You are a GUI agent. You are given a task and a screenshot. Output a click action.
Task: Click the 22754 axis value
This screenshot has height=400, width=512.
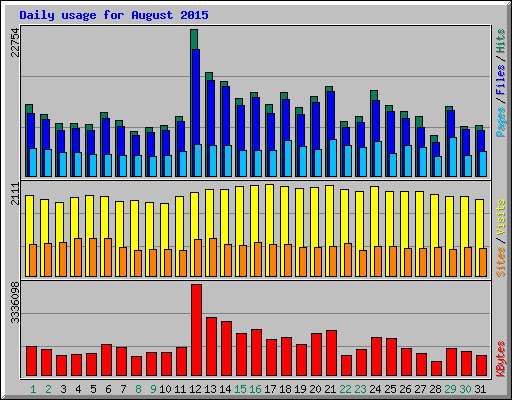point(15,43)
